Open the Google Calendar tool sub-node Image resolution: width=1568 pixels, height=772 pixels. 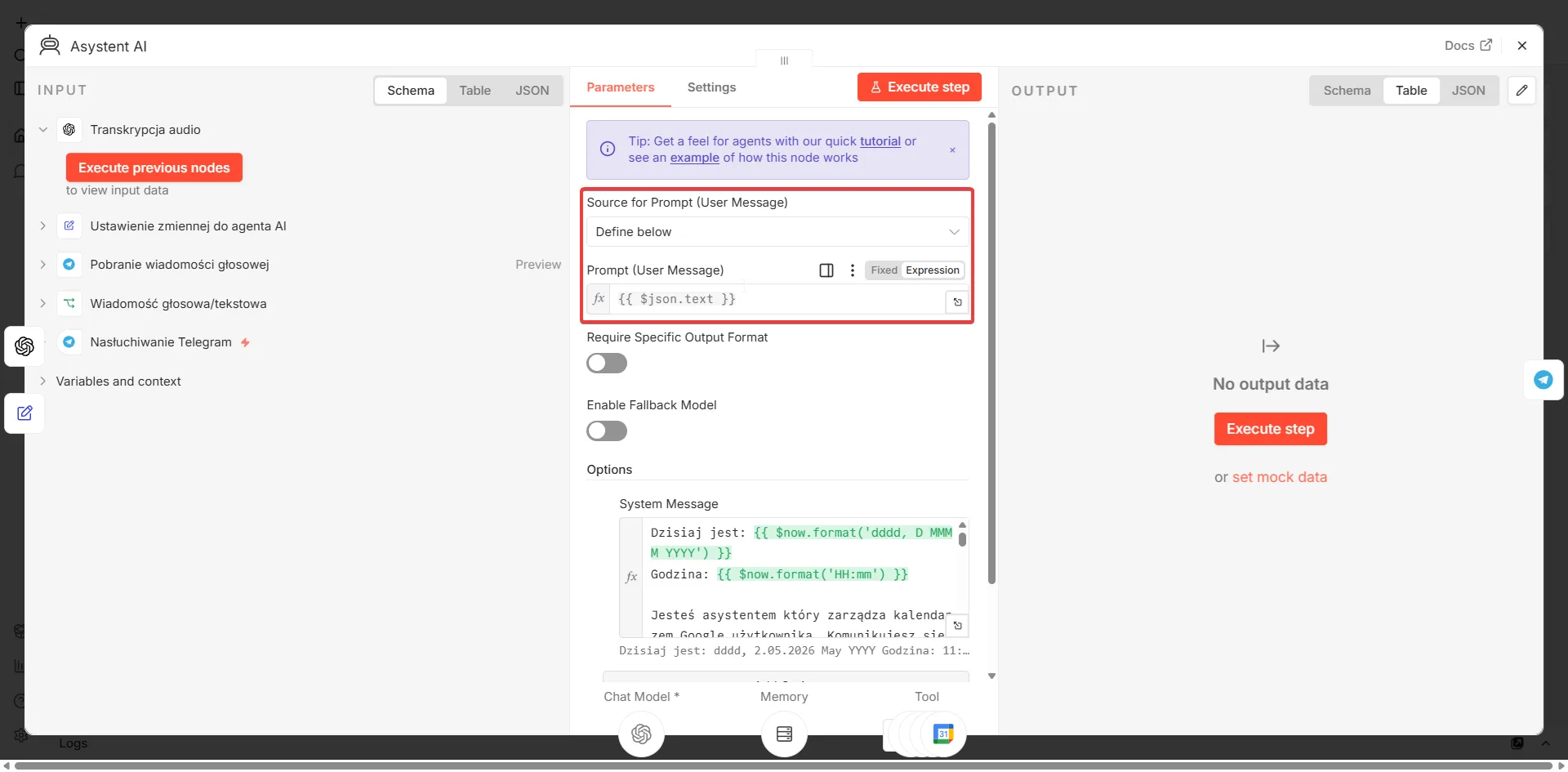[x=943, y=734]
